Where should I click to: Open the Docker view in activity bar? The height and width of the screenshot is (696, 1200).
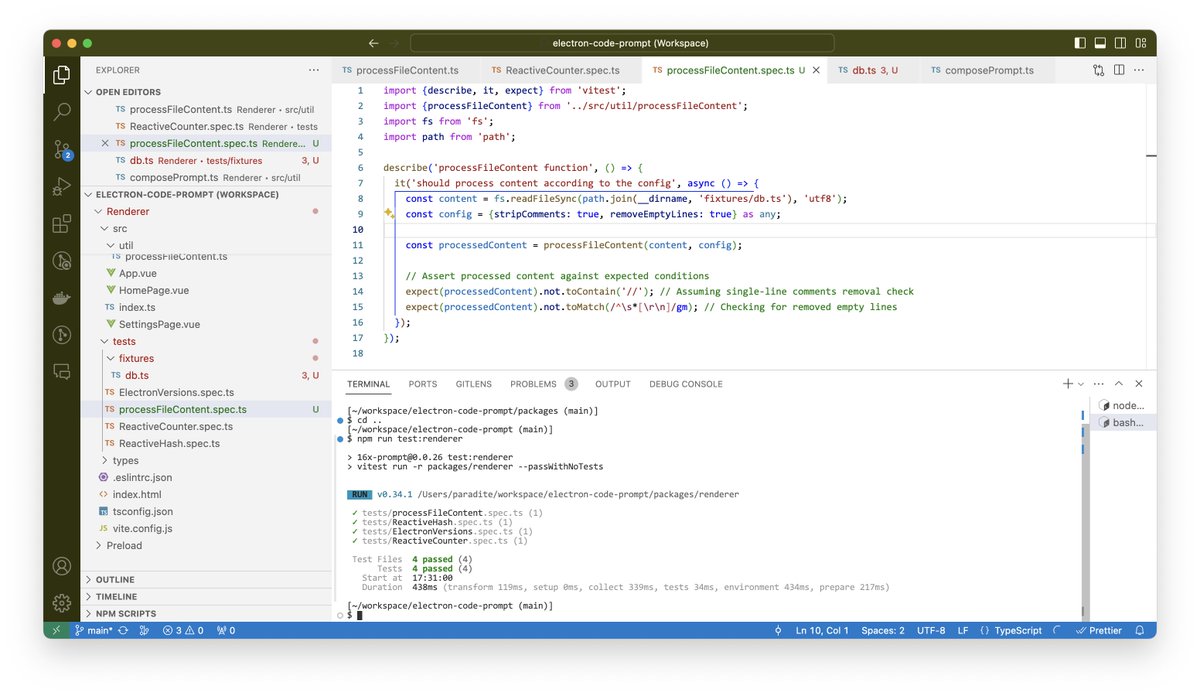click(62, 298)
